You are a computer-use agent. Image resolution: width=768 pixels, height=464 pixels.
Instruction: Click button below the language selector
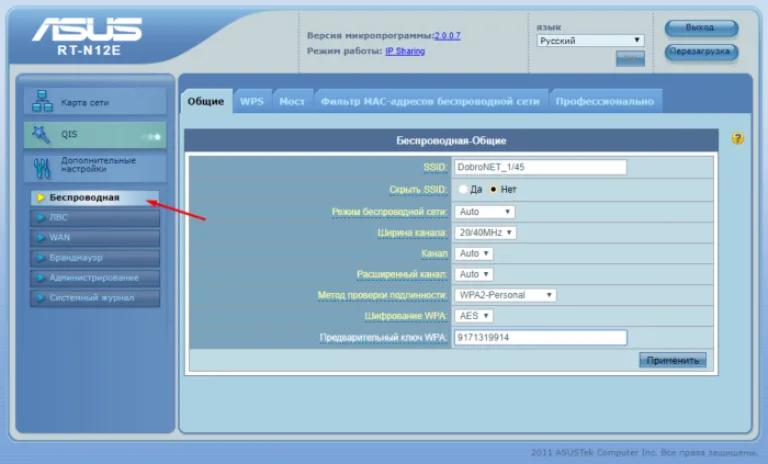click(630, 58)
